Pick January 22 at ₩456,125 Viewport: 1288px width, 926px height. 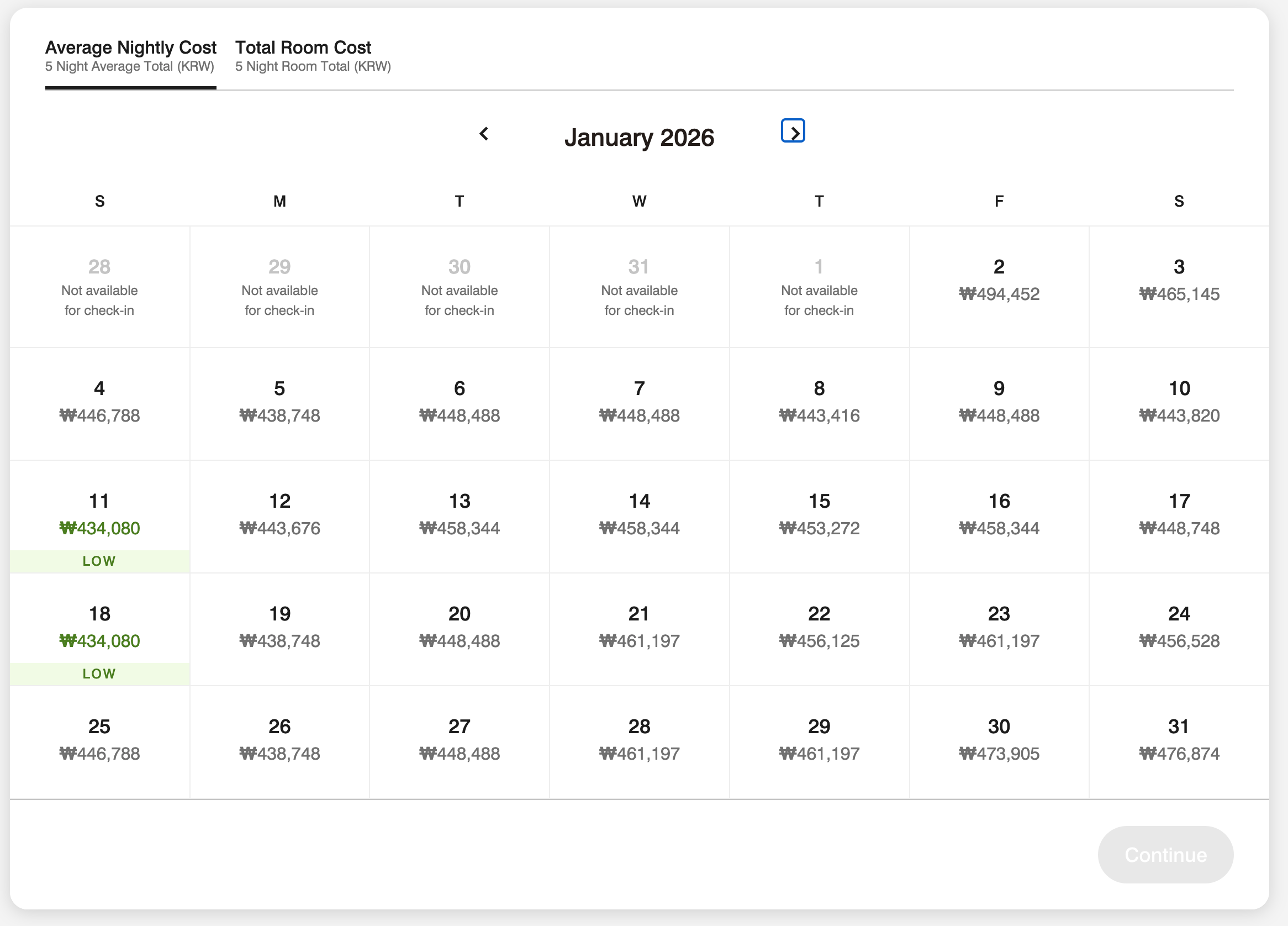[x=819, y=627]
